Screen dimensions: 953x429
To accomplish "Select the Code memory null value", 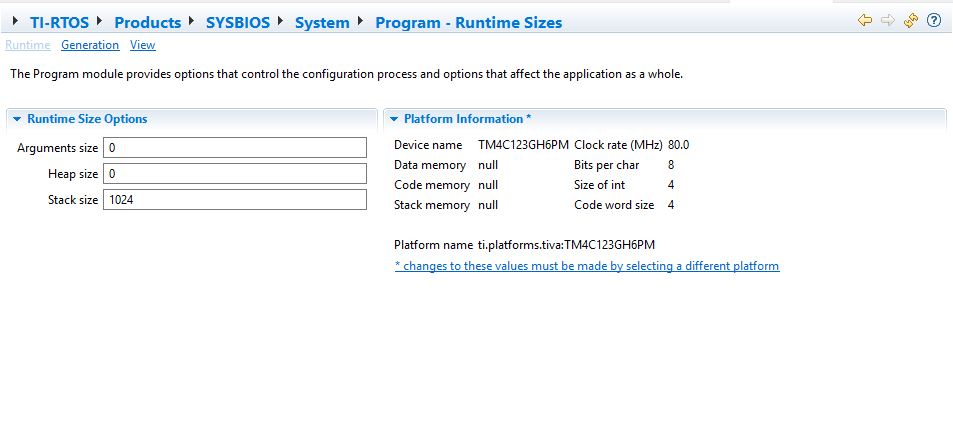I will click(488, 185).
